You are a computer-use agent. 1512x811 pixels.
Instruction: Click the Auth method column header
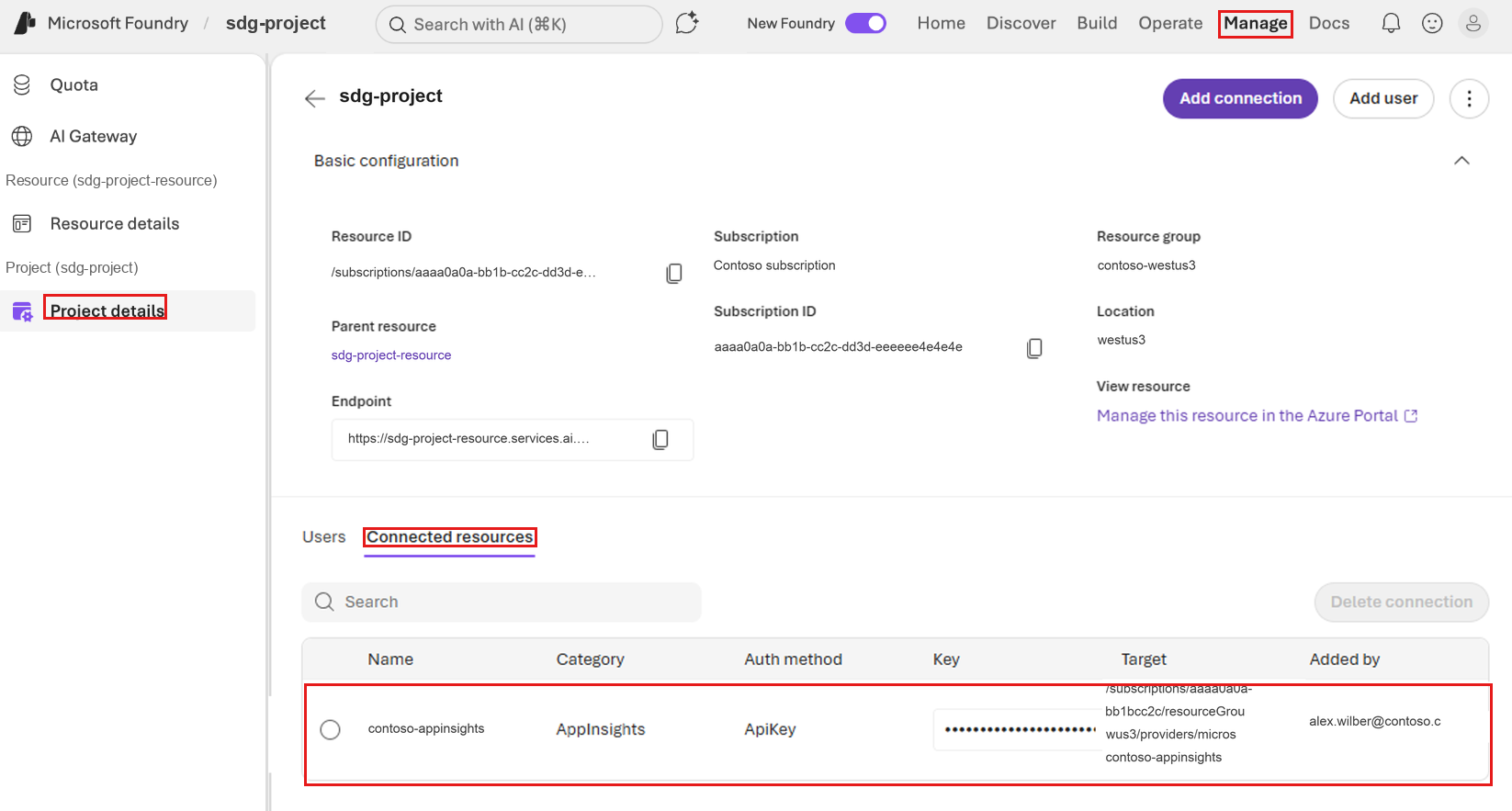(x=793, y=659)
